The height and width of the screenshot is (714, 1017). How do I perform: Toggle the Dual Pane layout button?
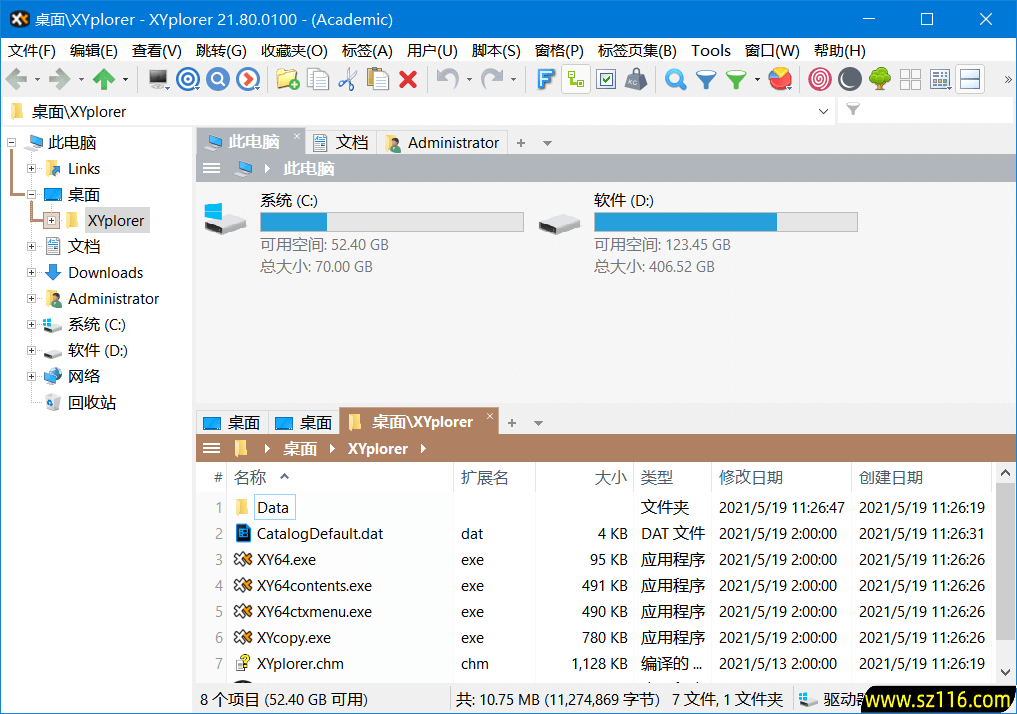(970, 80)
